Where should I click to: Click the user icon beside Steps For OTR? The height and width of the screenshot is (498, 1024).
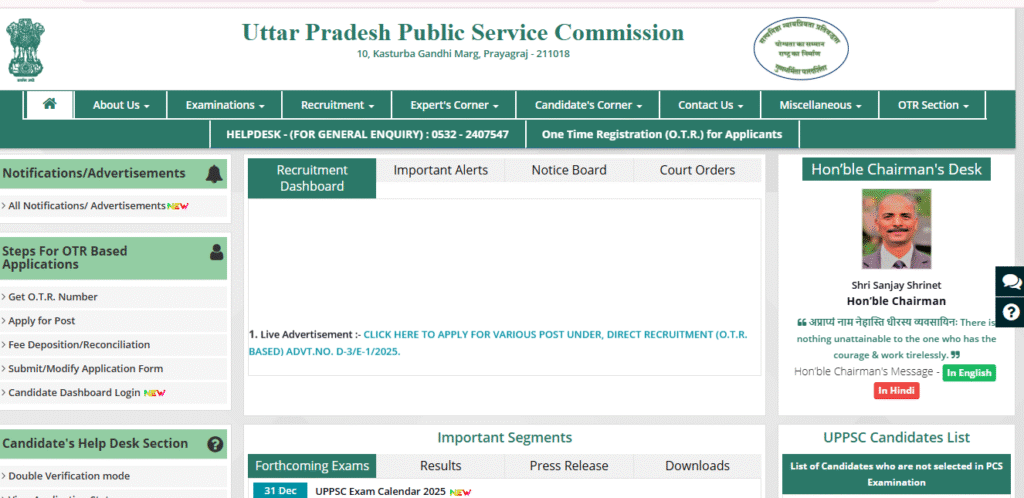coord(216,251)
